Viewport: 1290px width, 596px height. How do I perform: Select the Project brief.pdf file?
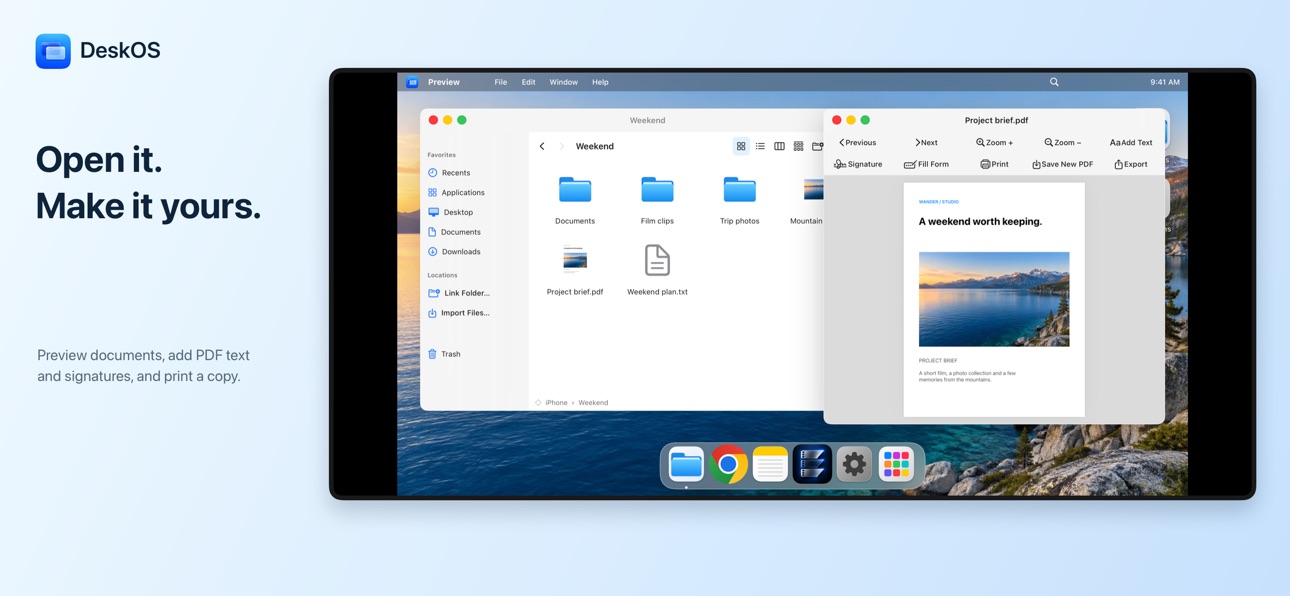click(x=575, y=260)
